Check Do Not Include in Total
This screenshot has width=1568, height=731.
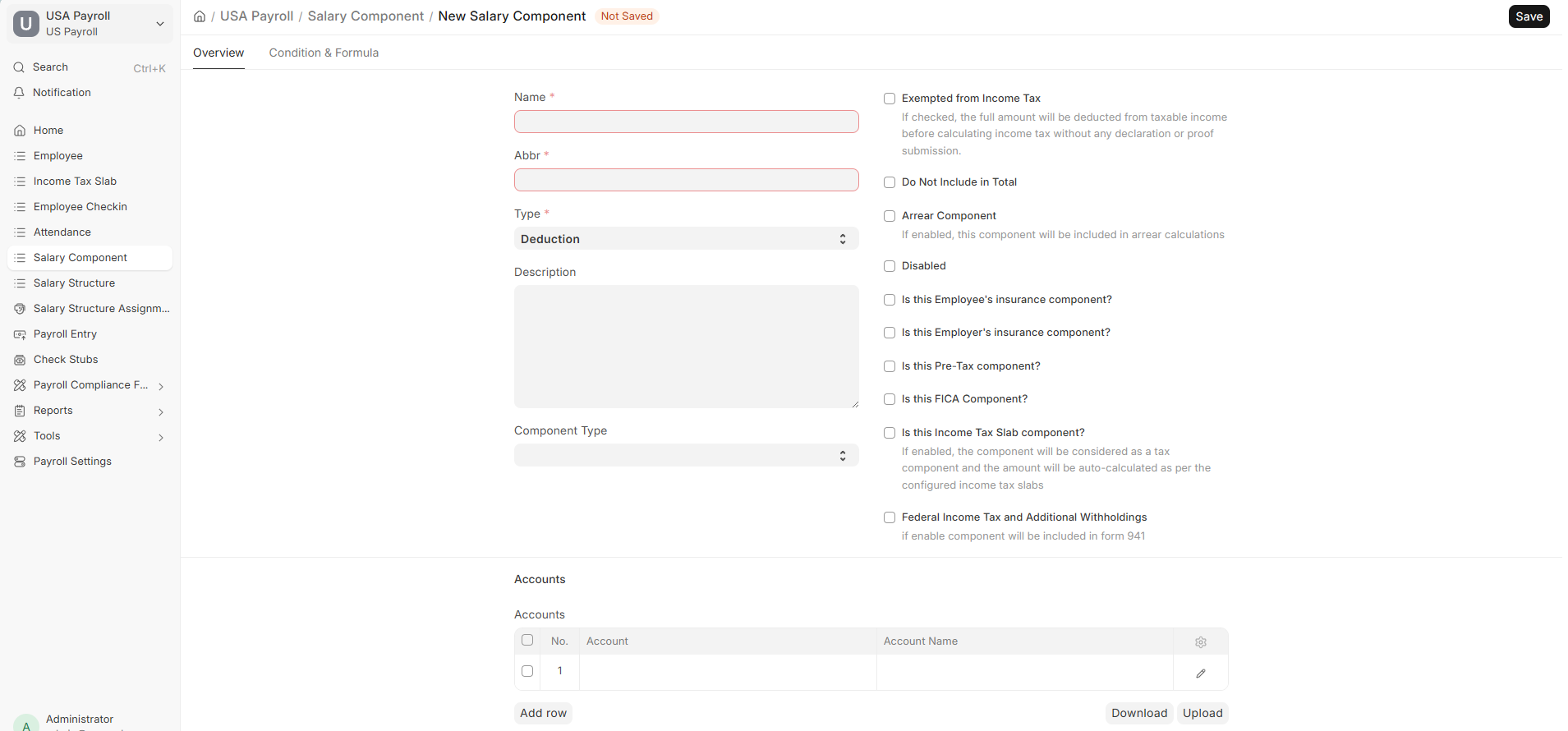tap(890, 182)
